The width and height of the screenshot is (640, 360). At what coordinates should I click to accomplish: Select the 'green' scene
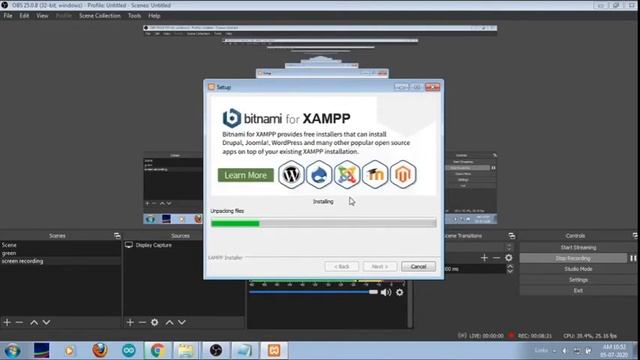click(60, 253)
